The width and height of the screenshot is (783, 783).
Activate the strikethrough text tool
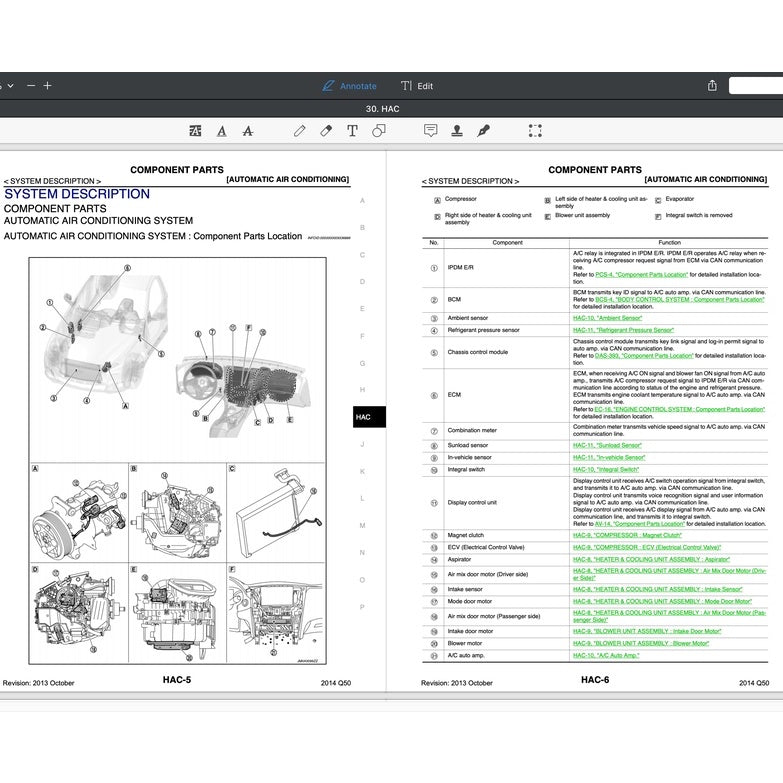[248, 131]
